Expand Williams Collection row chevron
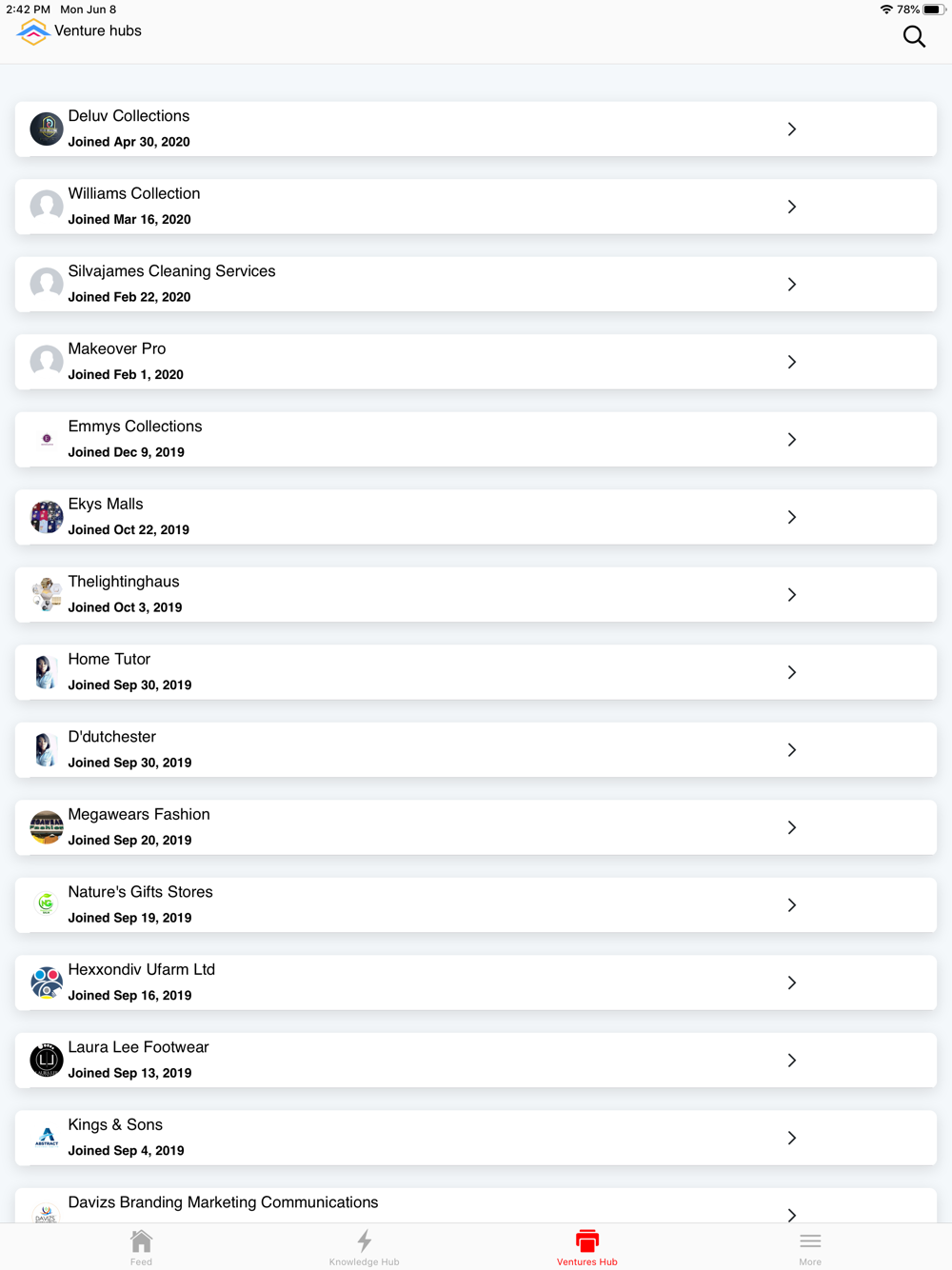The width and height of the screenshot is (952, 1270). click(792, 207)
